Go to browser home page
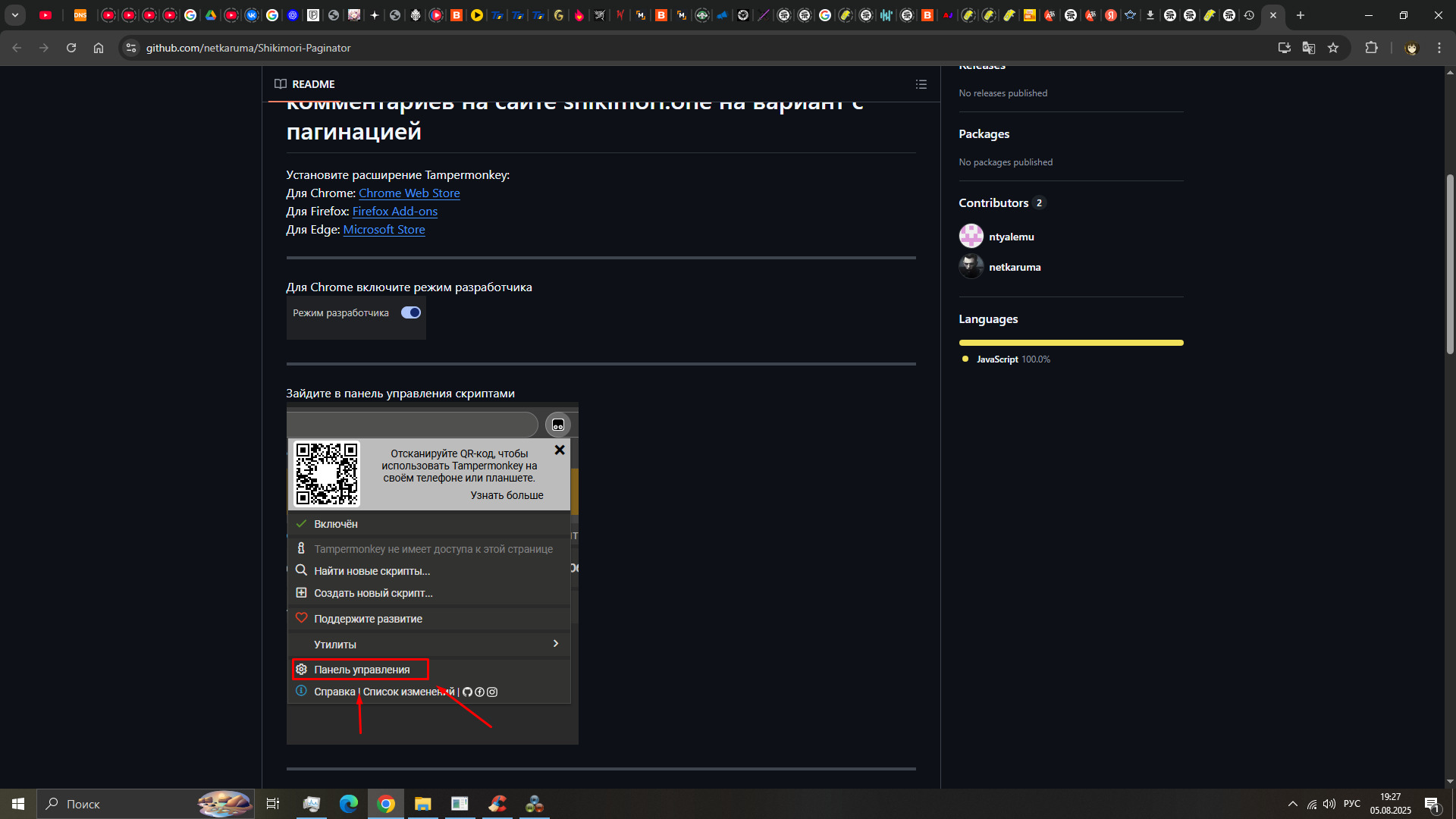 [99, 48]
